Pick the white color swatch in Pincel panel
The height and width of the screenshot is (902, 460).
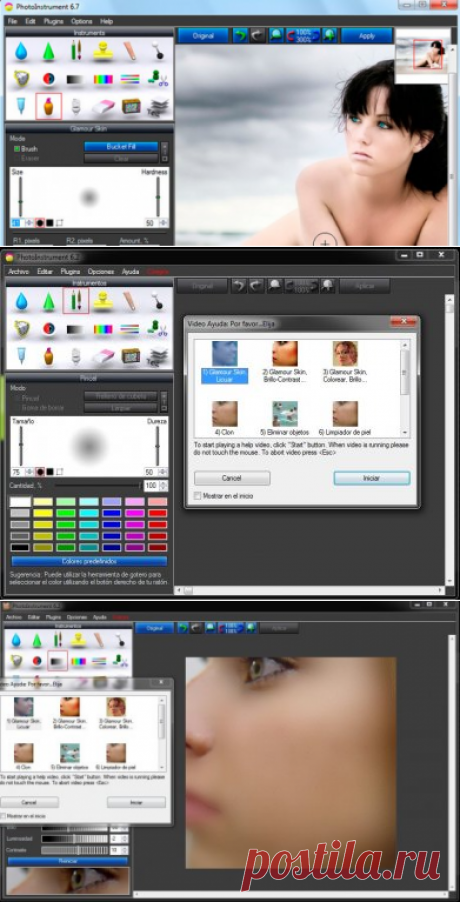tap(20, 502)
